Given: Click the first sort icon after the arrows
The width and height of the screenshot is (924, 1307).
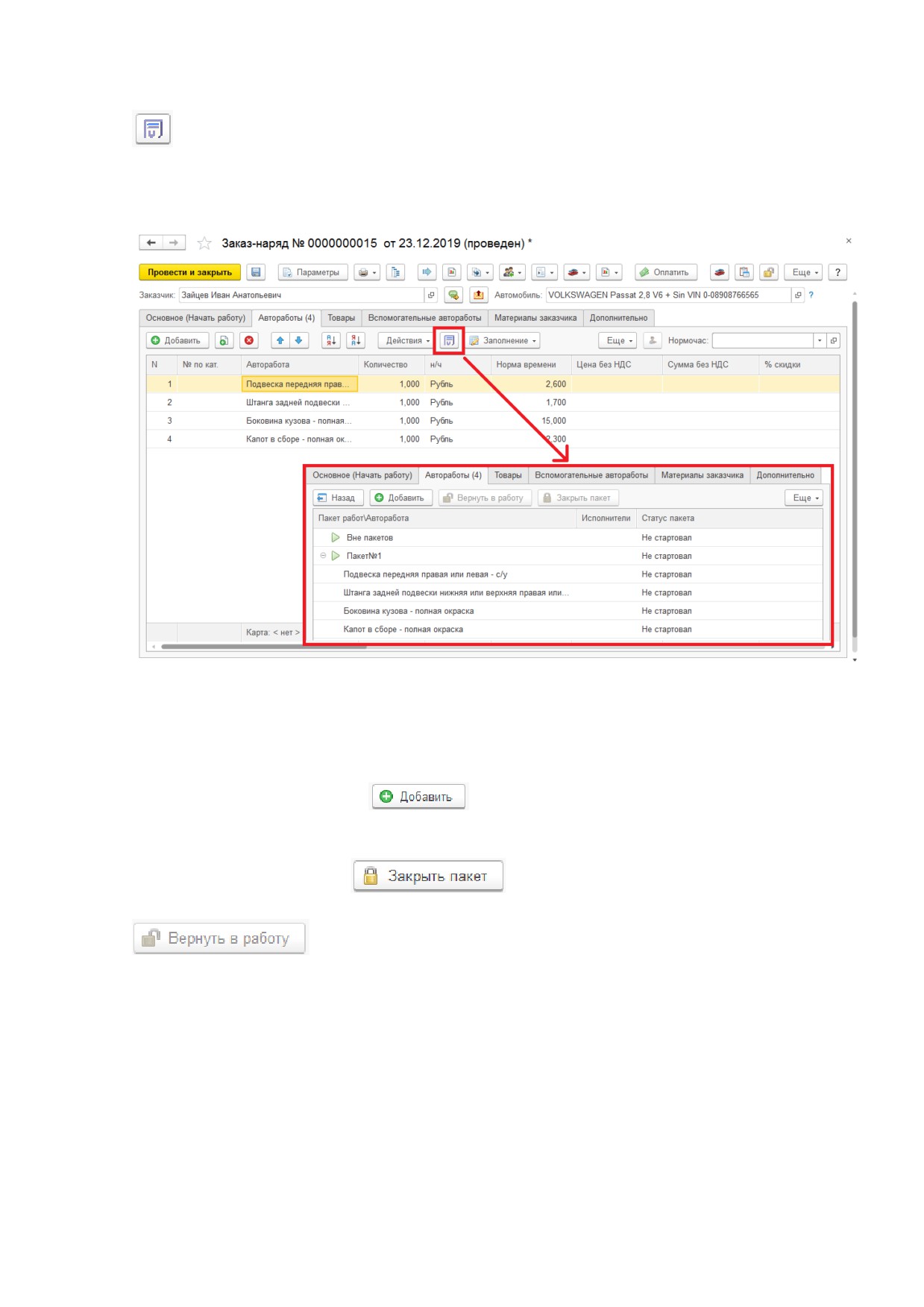Looking at the screenshot, I should coord(331,341).
